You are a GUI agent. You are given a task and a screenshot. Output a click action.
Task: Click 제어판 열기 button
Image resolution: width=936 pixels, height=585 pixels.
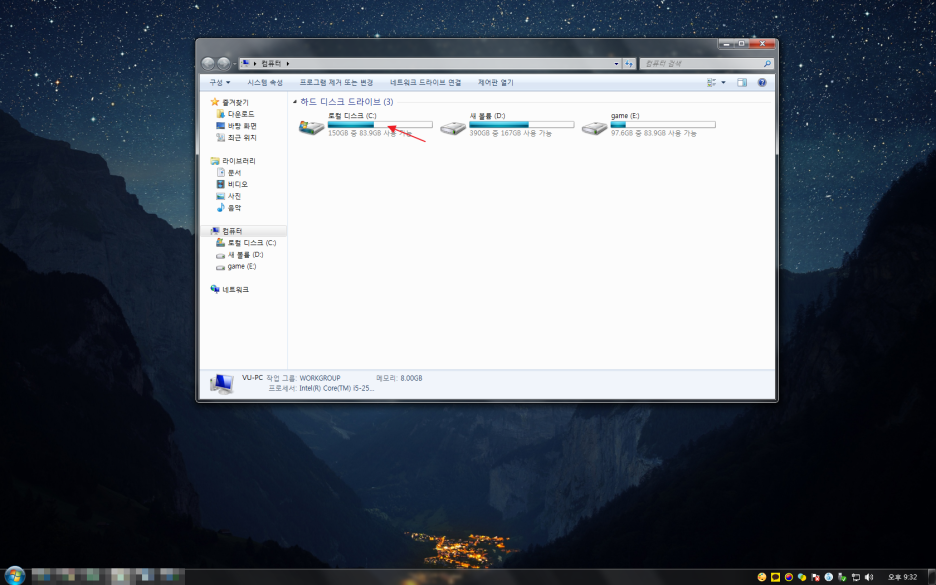(x=495, y=82)
